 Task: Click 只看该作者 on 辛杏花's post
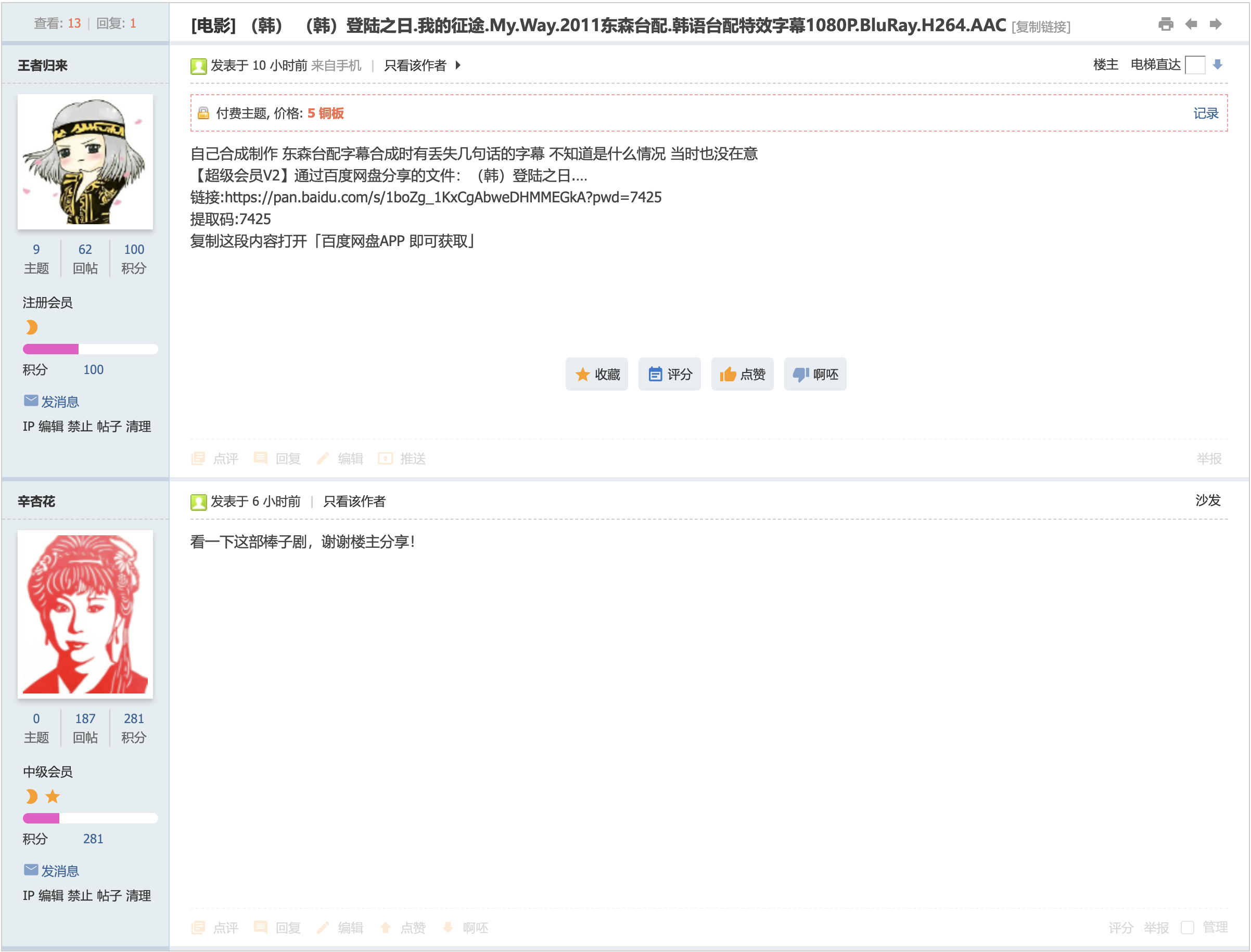(x=354, y=501)
